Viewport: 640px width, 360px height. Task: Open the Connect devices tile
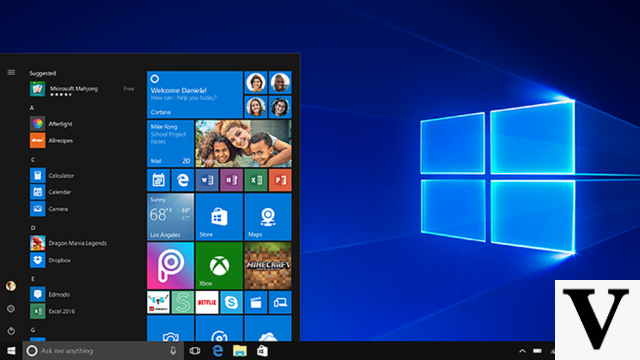(x=280, y=302)
